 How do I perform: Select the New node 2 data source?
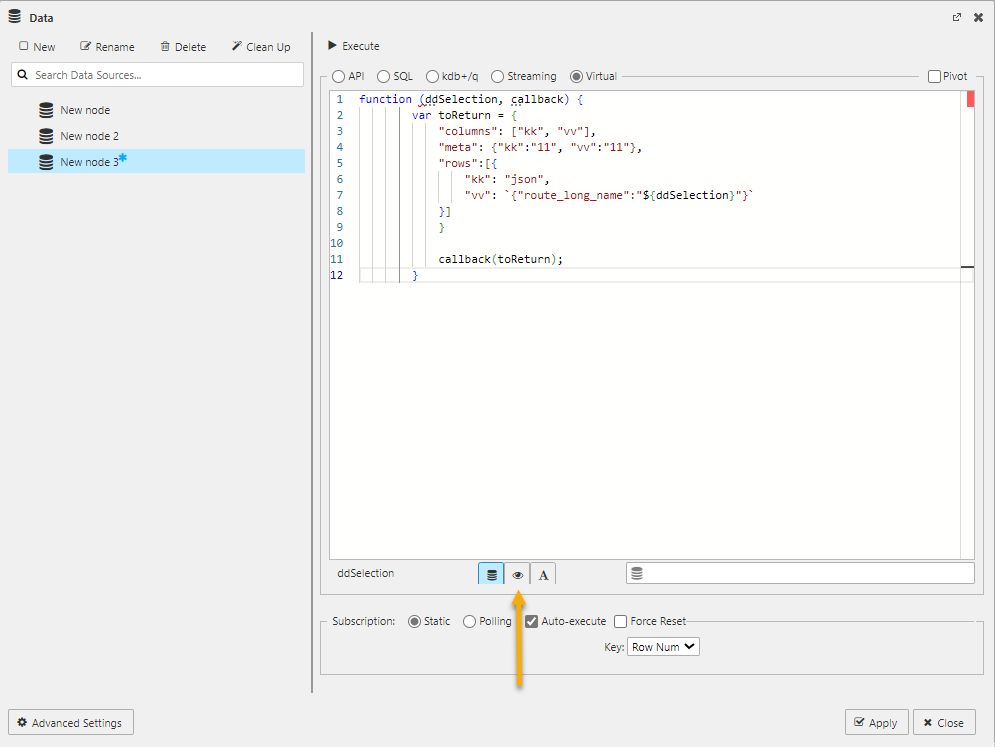tap(89, 136)
